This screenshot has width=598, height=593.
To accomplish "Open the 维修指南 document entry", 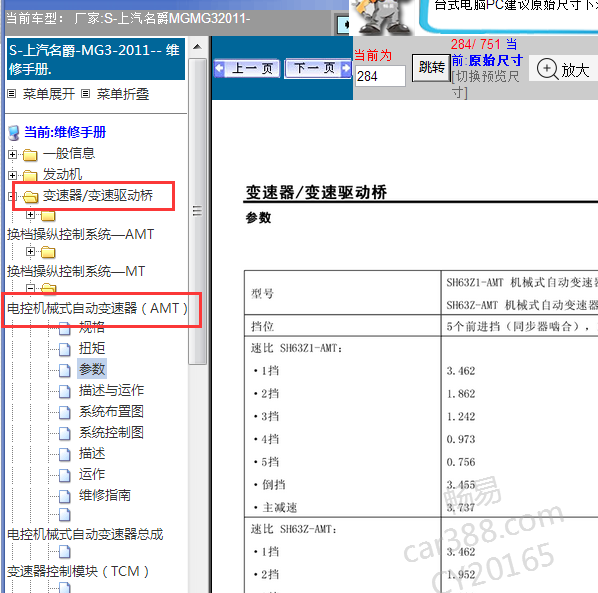I will 104,495.
